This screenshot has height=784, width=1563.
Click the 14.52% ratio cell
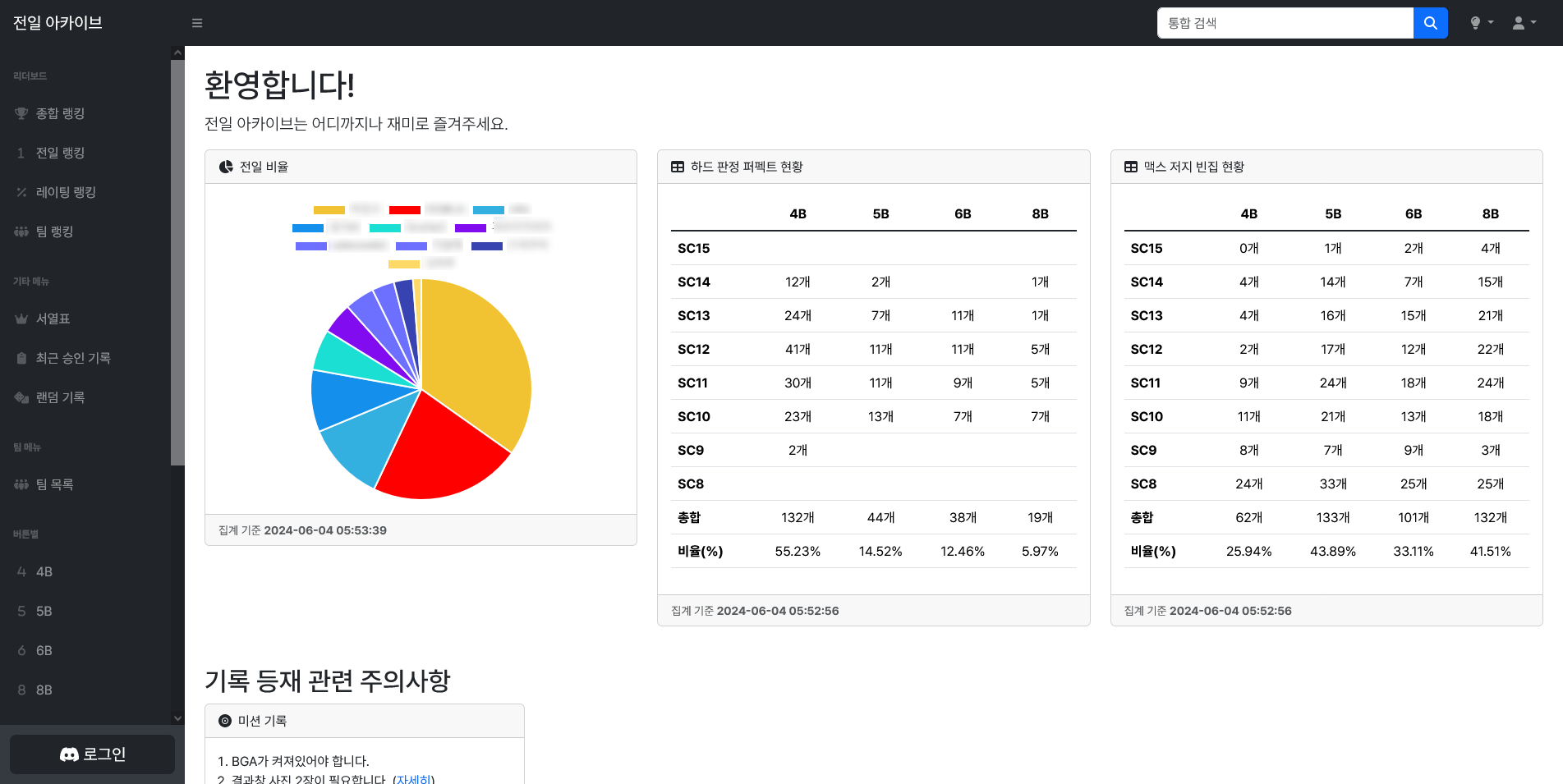click(x=880, y=551)
